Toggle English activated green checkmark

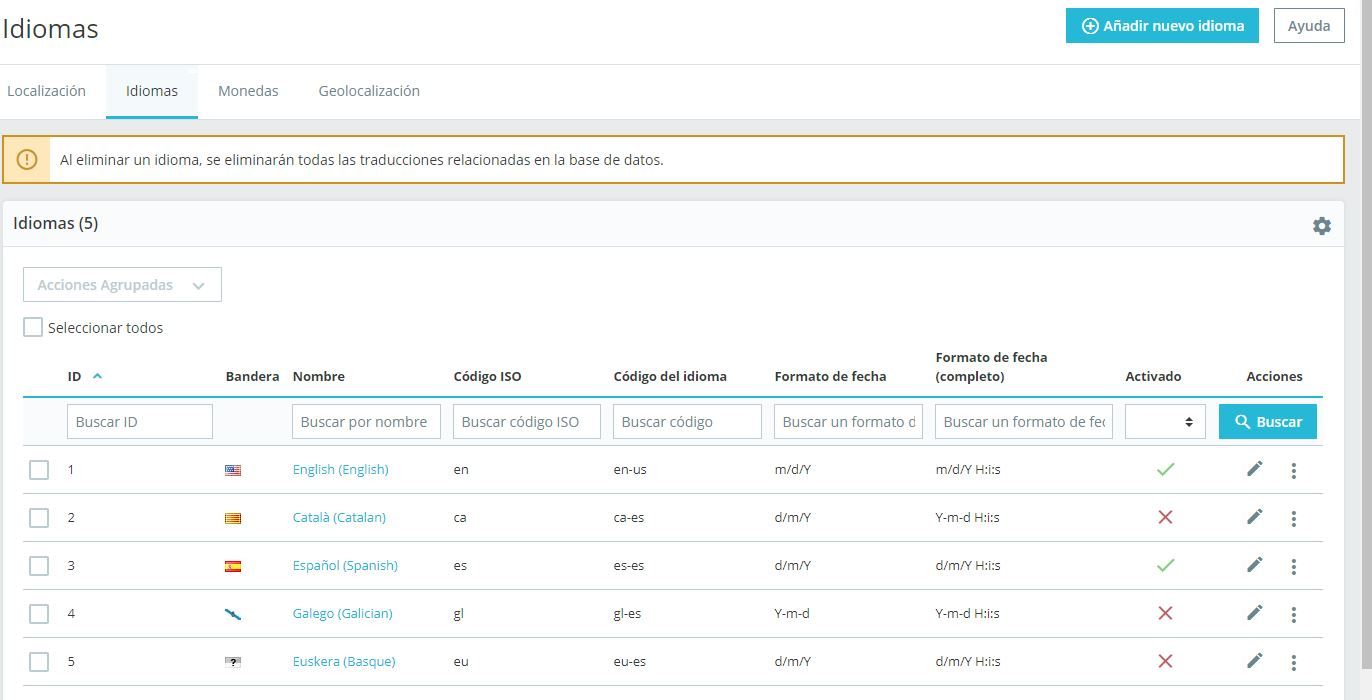tap(1165, 469)
